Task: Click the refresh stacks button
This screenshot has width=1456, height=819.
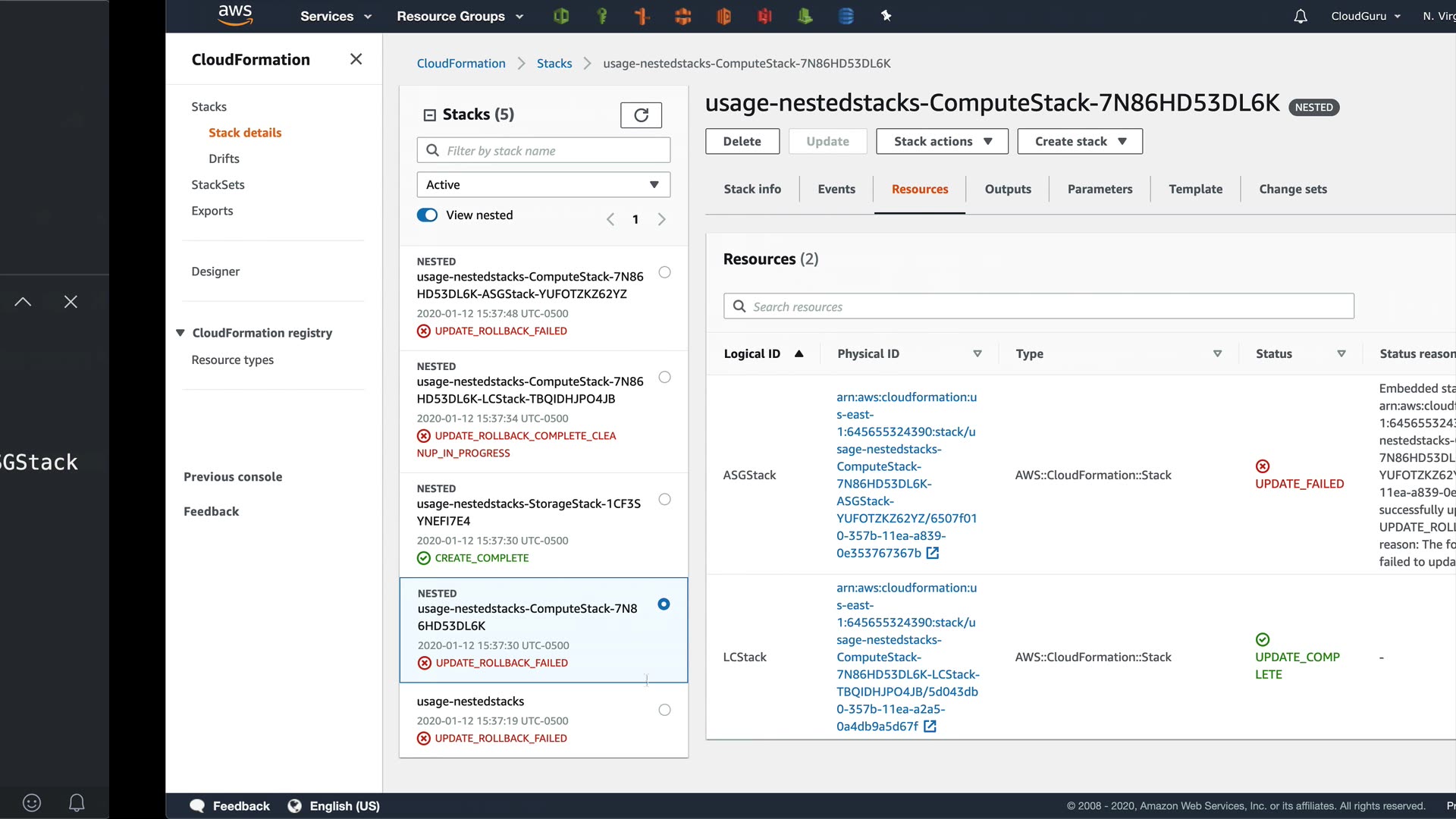Action: [641, 115]
